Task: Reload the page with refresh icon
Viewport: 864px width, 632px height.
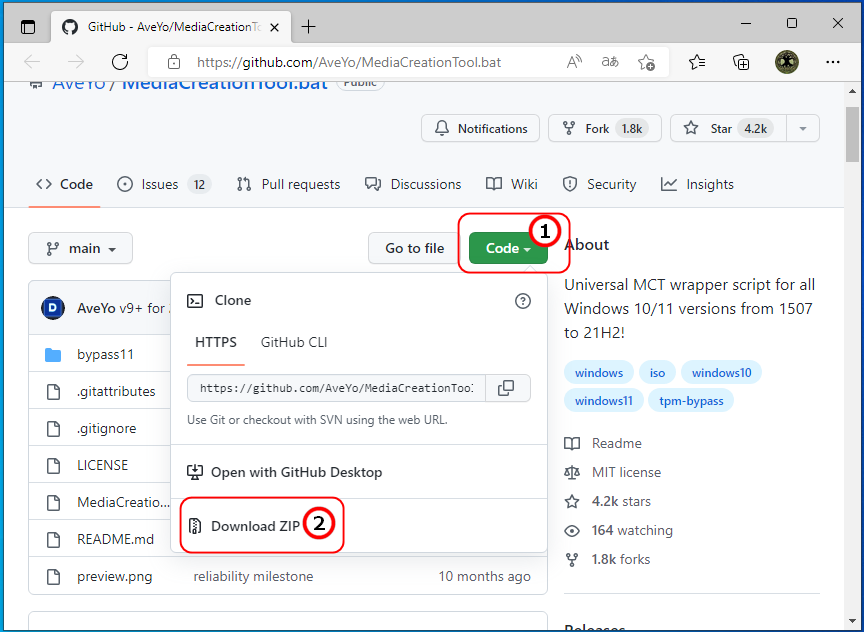Action: click(120, 62)
